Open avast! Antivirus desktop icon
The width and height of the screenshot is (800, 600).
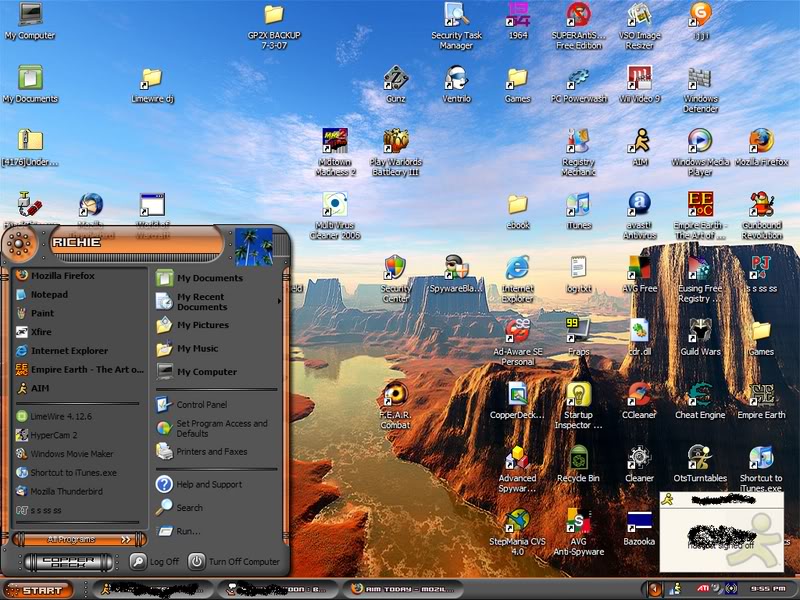coord(639,205)
